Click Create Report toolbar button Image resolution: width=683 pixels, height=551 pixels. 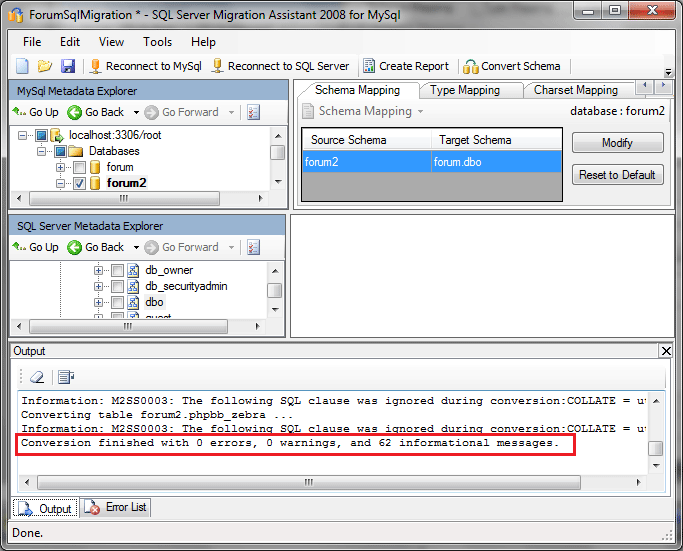[406, 66]
